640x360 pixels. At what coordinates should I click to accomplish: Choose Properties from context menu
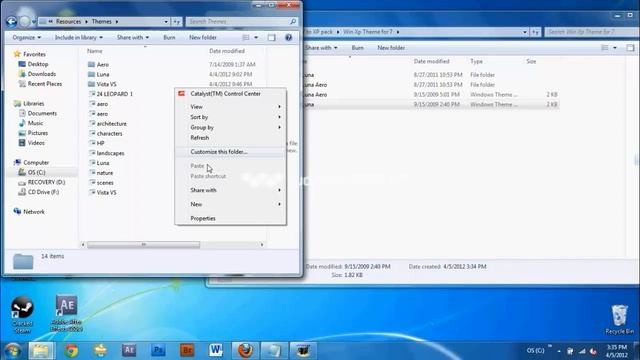[230, 218]
